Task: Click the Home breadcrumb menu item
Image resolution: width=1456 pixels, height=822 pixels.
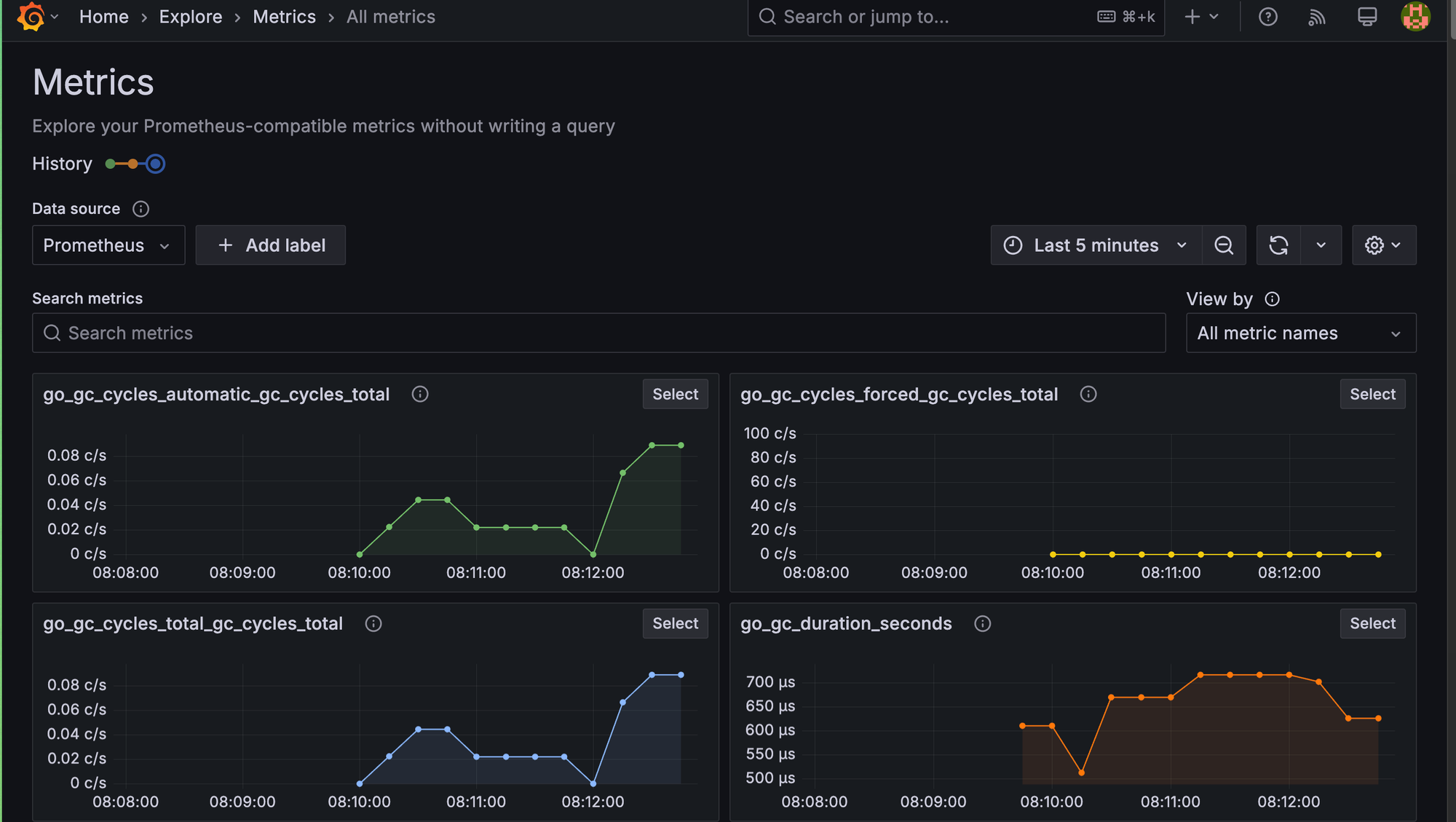Action: point(103,16)
